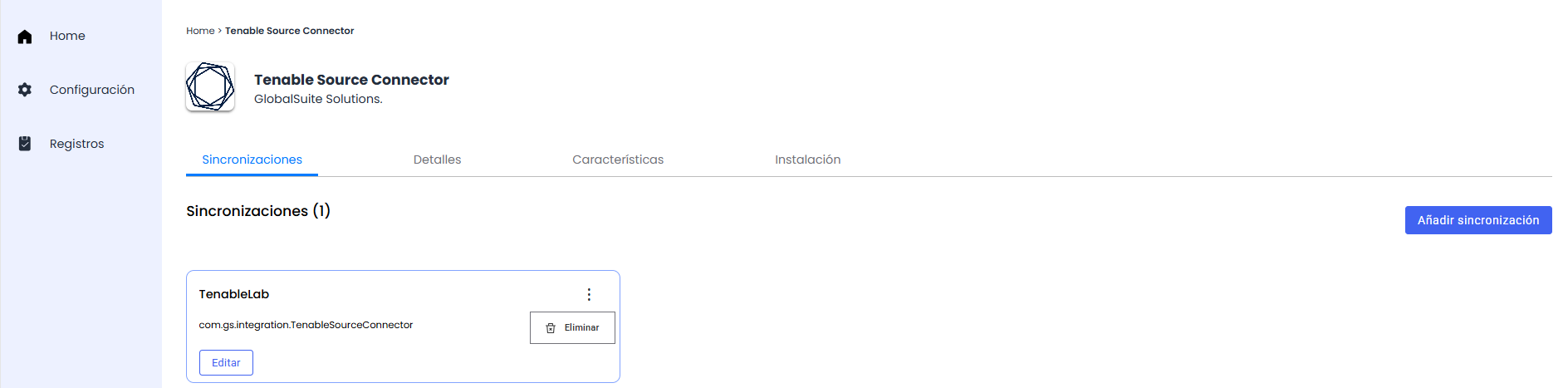Click the com.gs.integration.TenableSourceConnector text

point(306,325)
